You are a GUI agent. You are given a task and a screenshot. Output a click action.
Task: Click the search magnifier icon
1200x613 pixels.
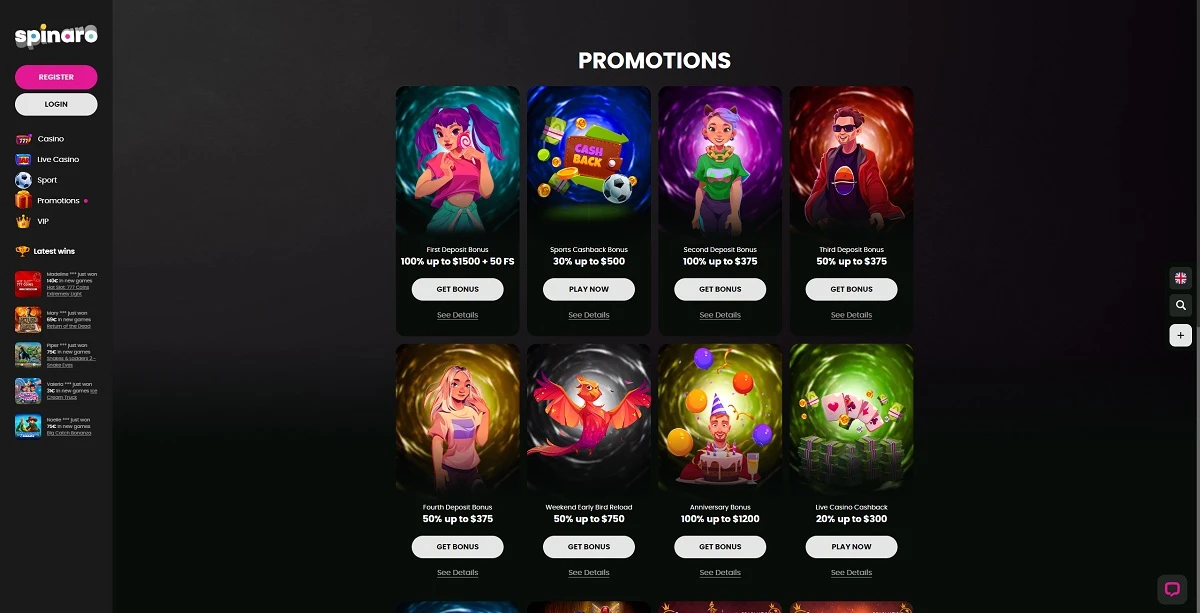1180,306
